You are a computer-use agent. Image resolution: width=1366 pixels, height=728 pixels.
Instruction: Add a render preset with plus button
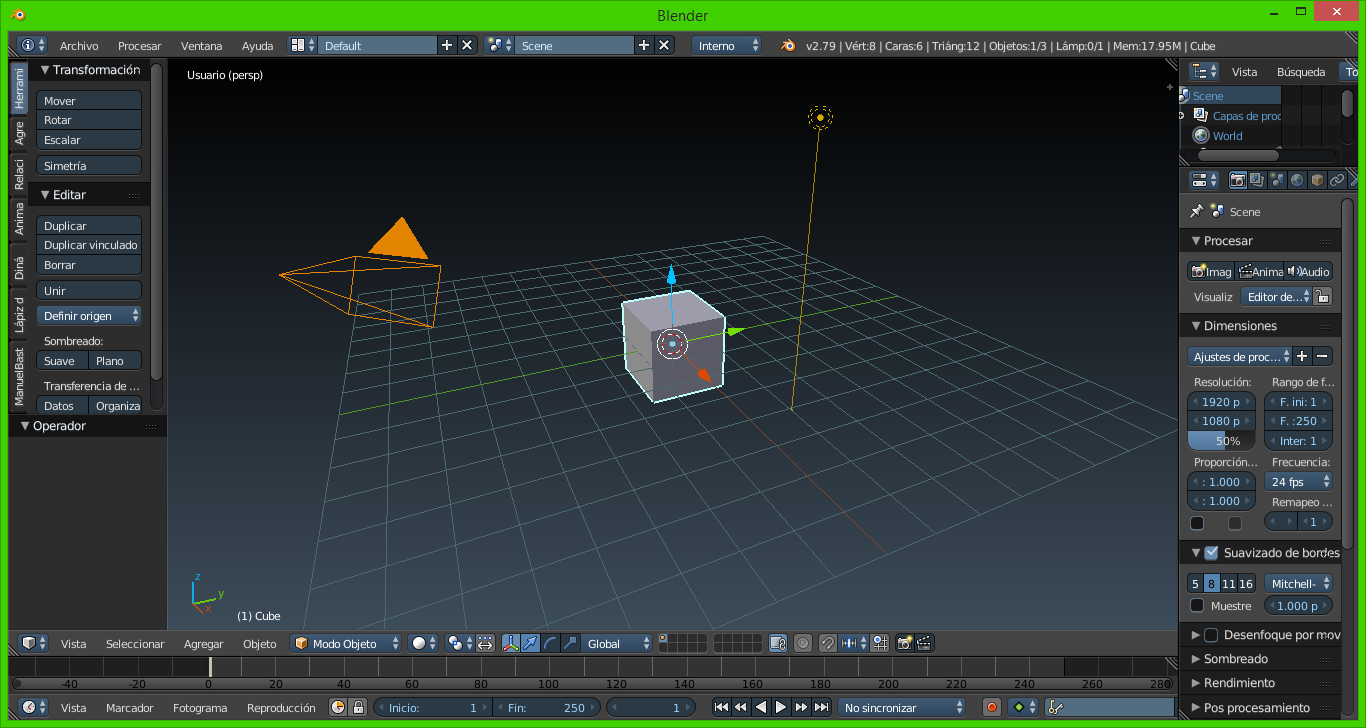[1302, 356]
